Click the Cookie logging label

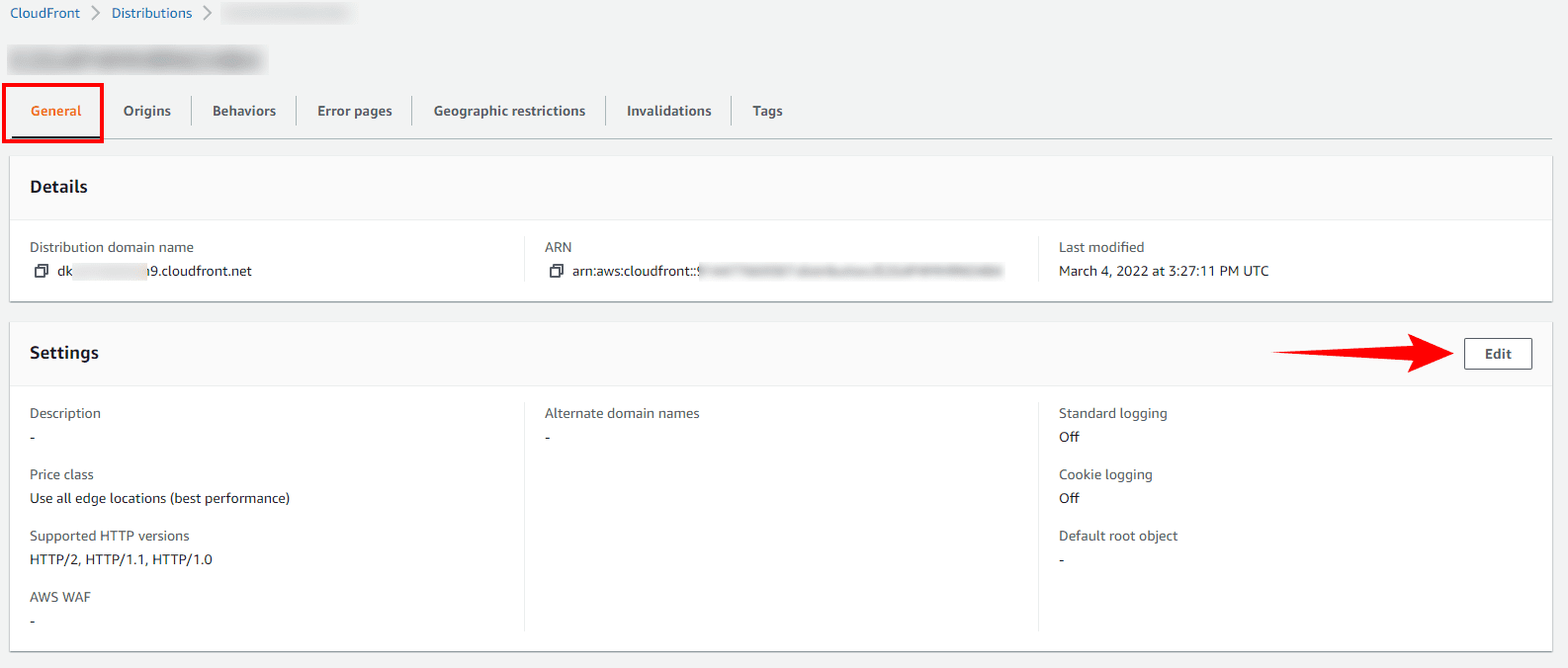point(1105,474)
